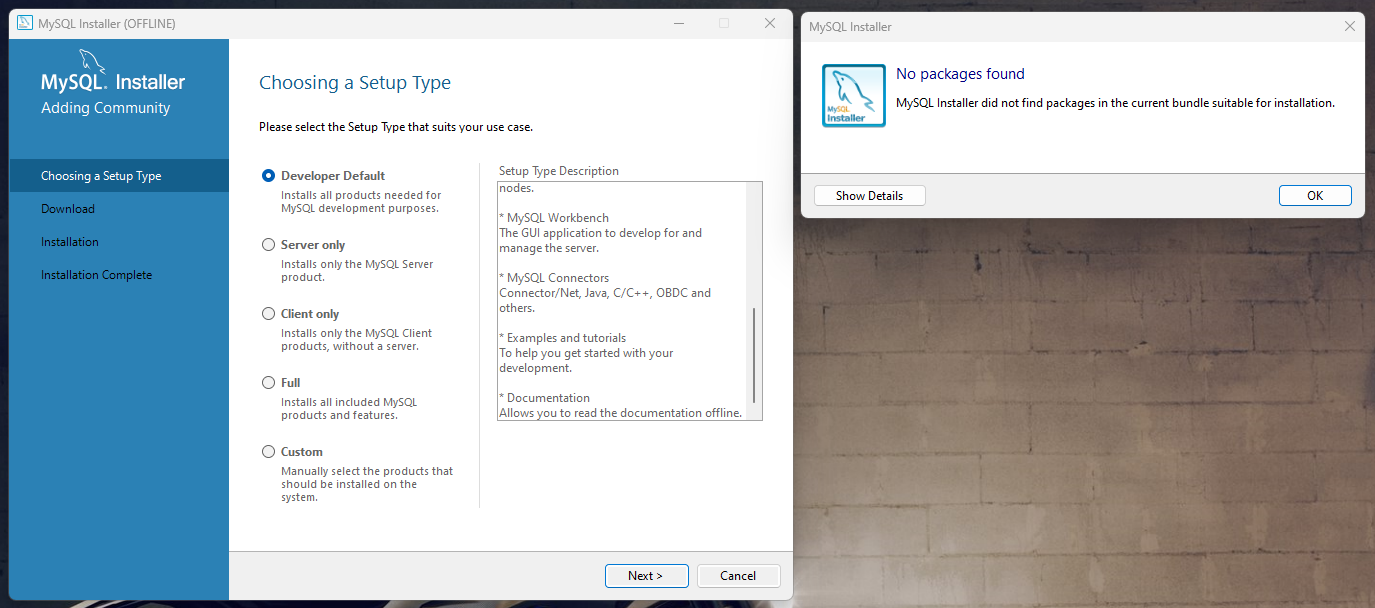Click Show Details in the dialog
Image resolution: width=1375 pixels, height=608 pixels.
tap(870, 196)
